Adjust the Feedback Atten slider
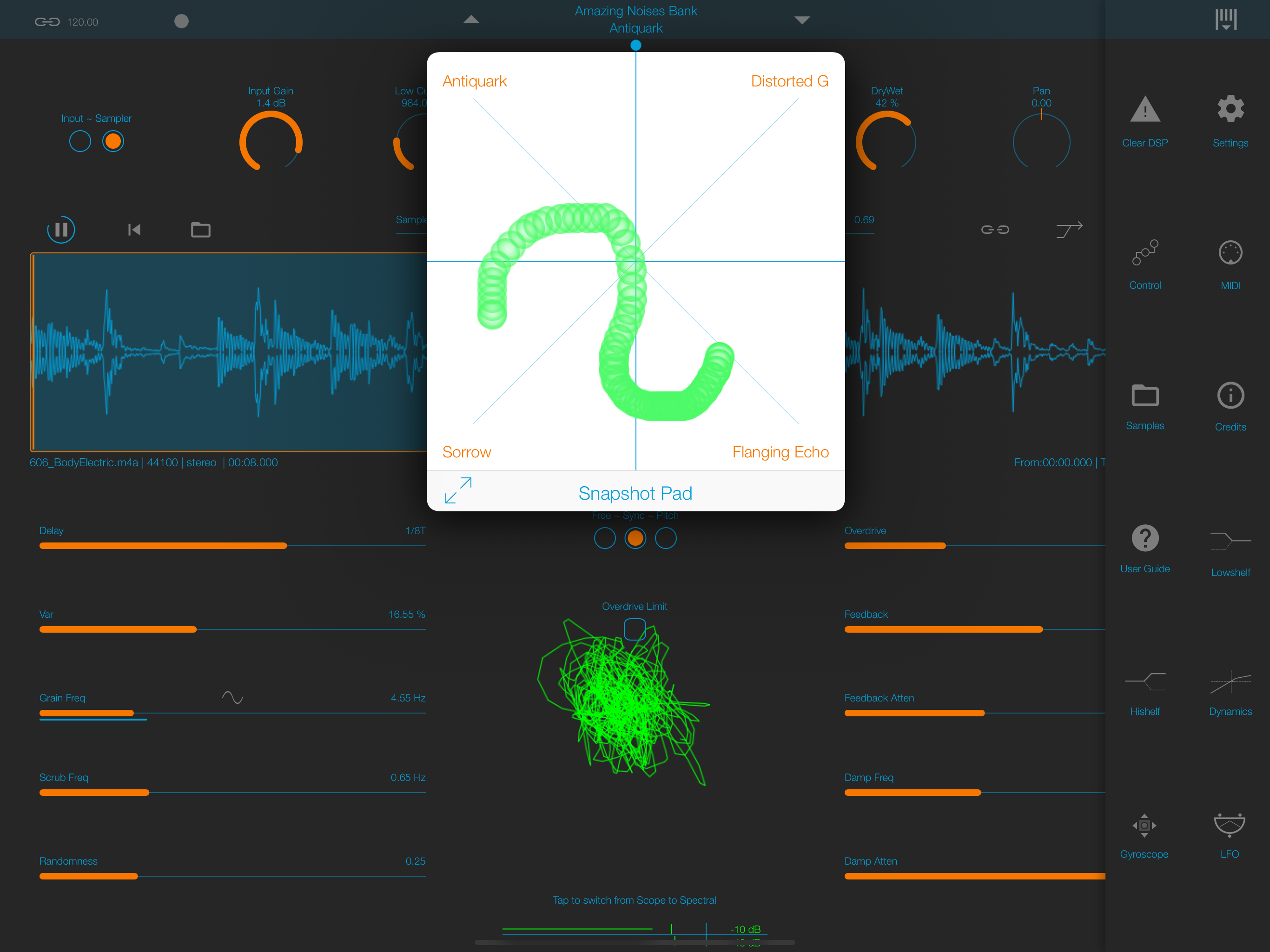The width and height of the screenshot is (1270, 952). (x=975, y=713)
